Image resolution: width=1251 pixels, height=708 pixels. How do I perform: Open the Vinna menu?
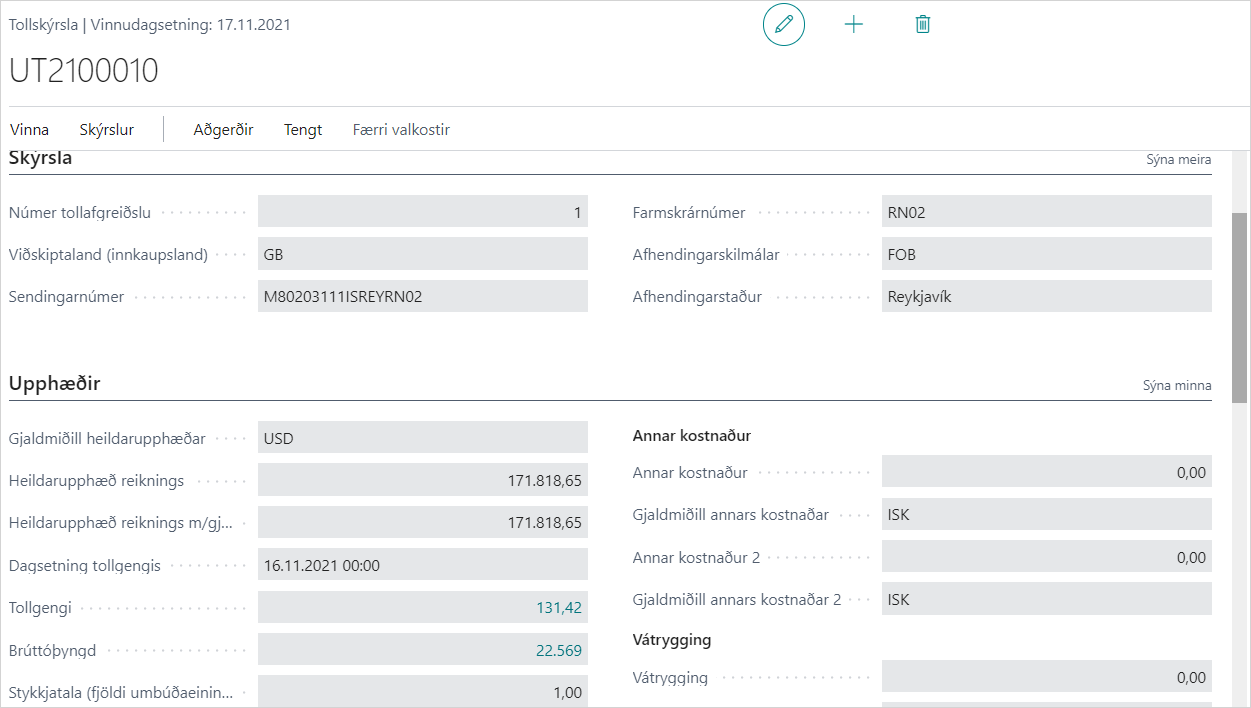pos(29,130)
